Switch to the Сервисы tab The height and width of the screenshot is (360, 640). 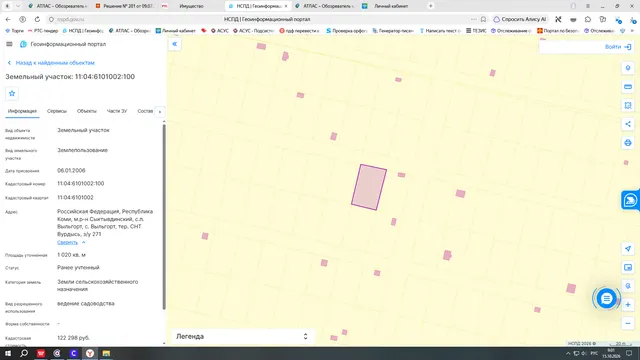57,111
